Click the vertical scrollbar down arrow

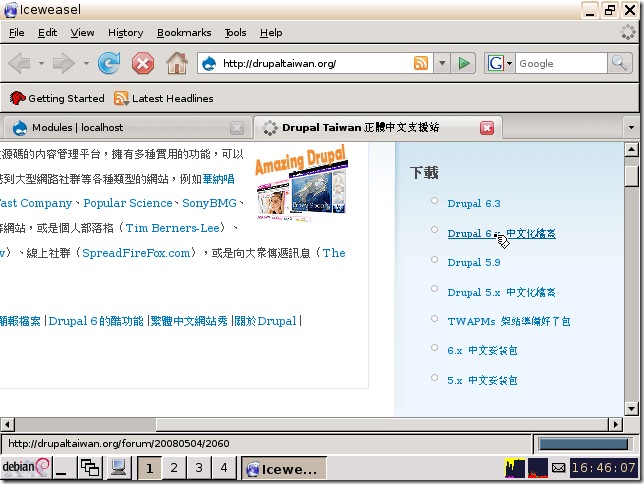click(631, 408)
